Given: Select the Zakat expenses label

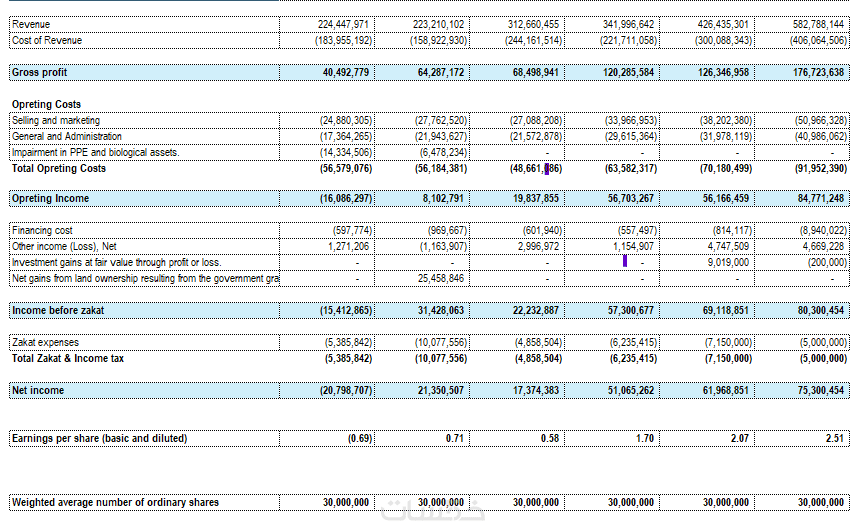Looking at the screenshot, I should (x=45, y=343).
